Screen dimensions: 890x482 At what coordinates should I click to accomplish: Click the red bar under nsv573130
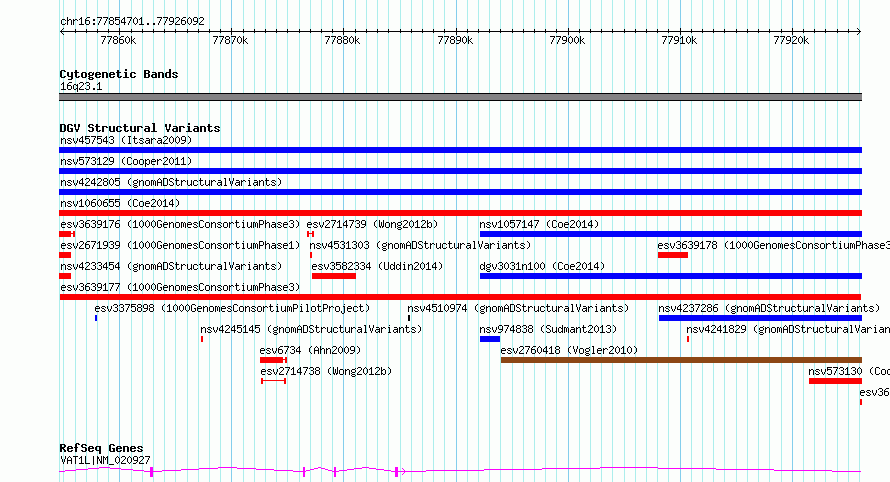836,381
